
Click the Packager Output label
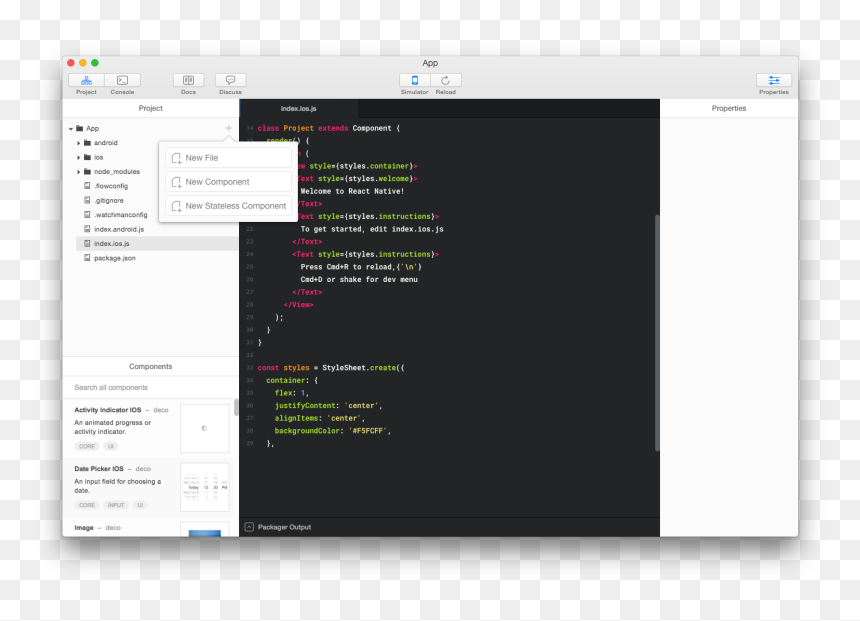[284, 527]
